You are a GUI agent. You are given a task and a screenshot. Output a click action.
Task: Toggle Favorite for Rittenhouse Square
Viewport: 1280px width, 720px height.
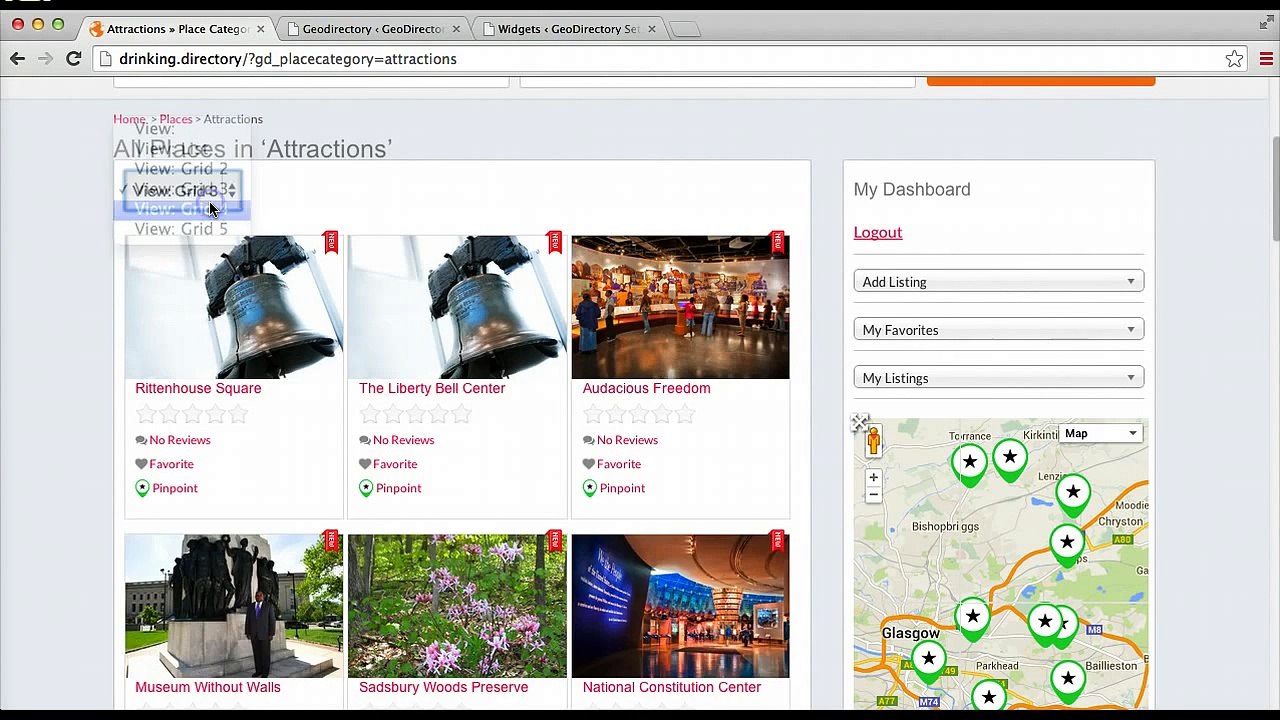coord(164,464)
